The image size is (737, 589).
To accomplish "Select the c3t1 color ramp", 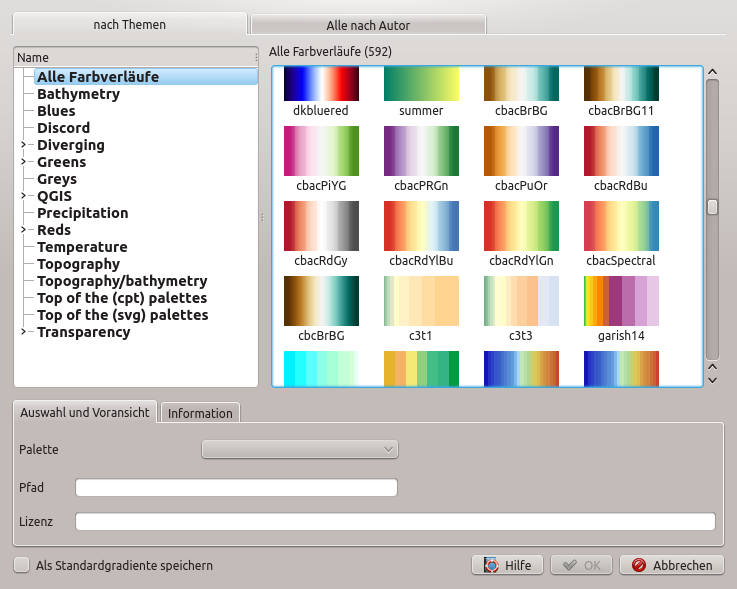I will point(421,301).
